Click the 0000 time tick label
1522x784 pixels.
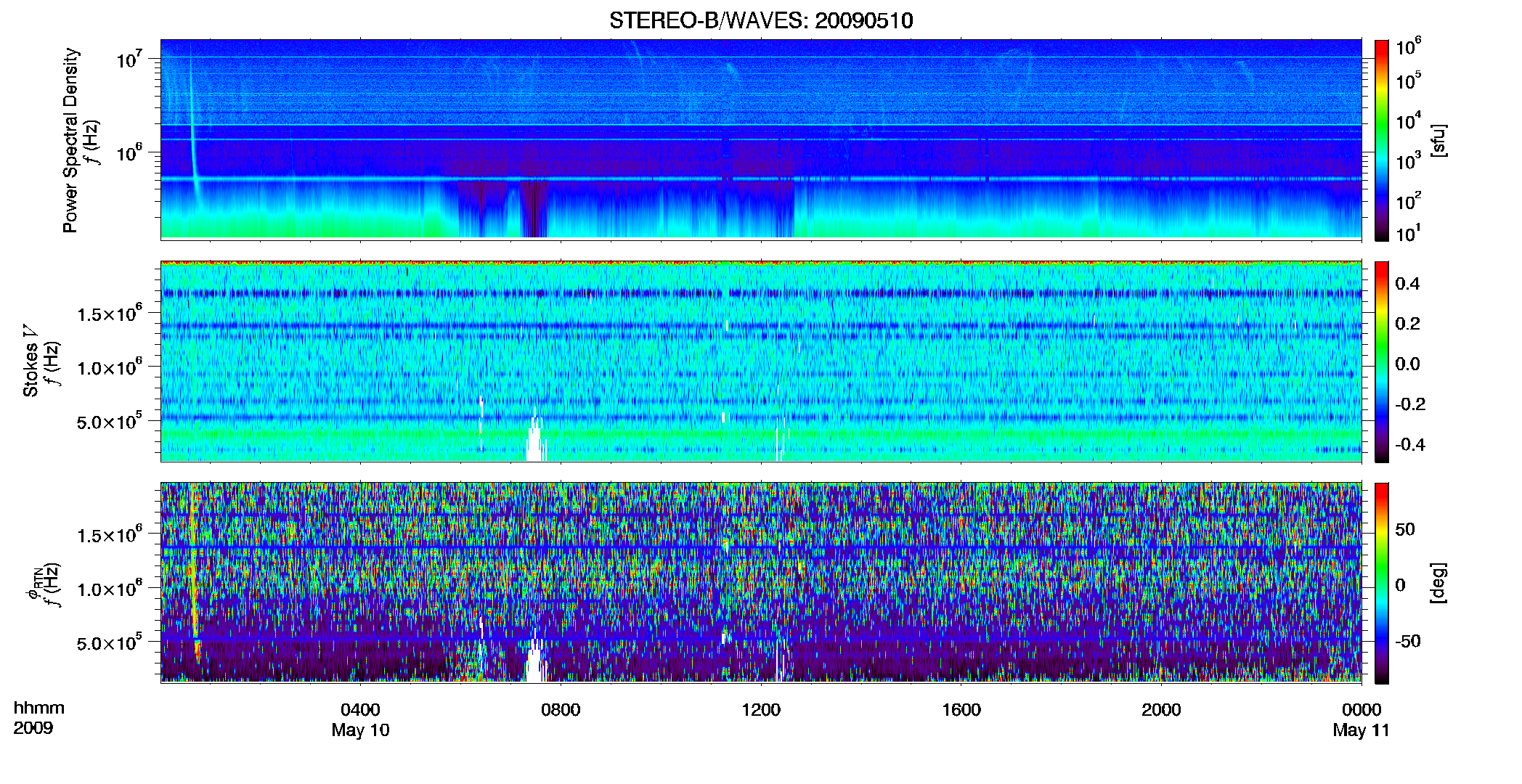pos(1362,710)
